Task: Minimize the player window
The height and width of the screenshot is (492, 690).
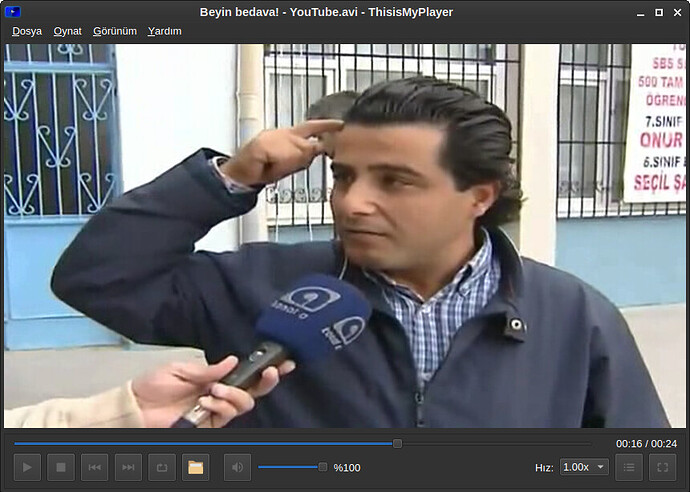Action: [x=640, y=13]
